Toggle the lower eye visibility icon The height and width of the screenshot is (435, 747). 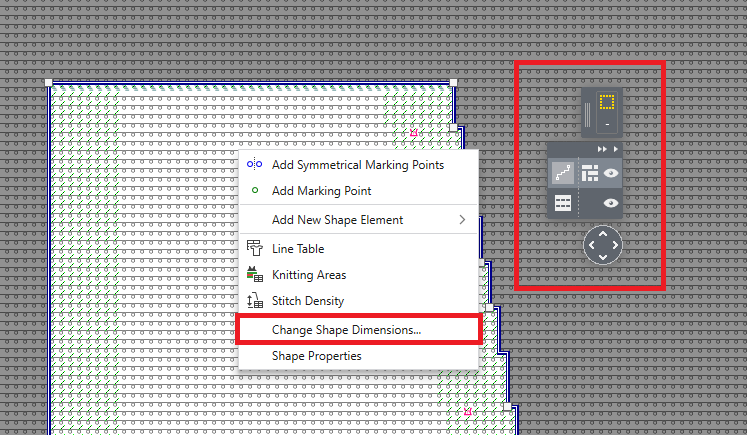coord(610,202)
